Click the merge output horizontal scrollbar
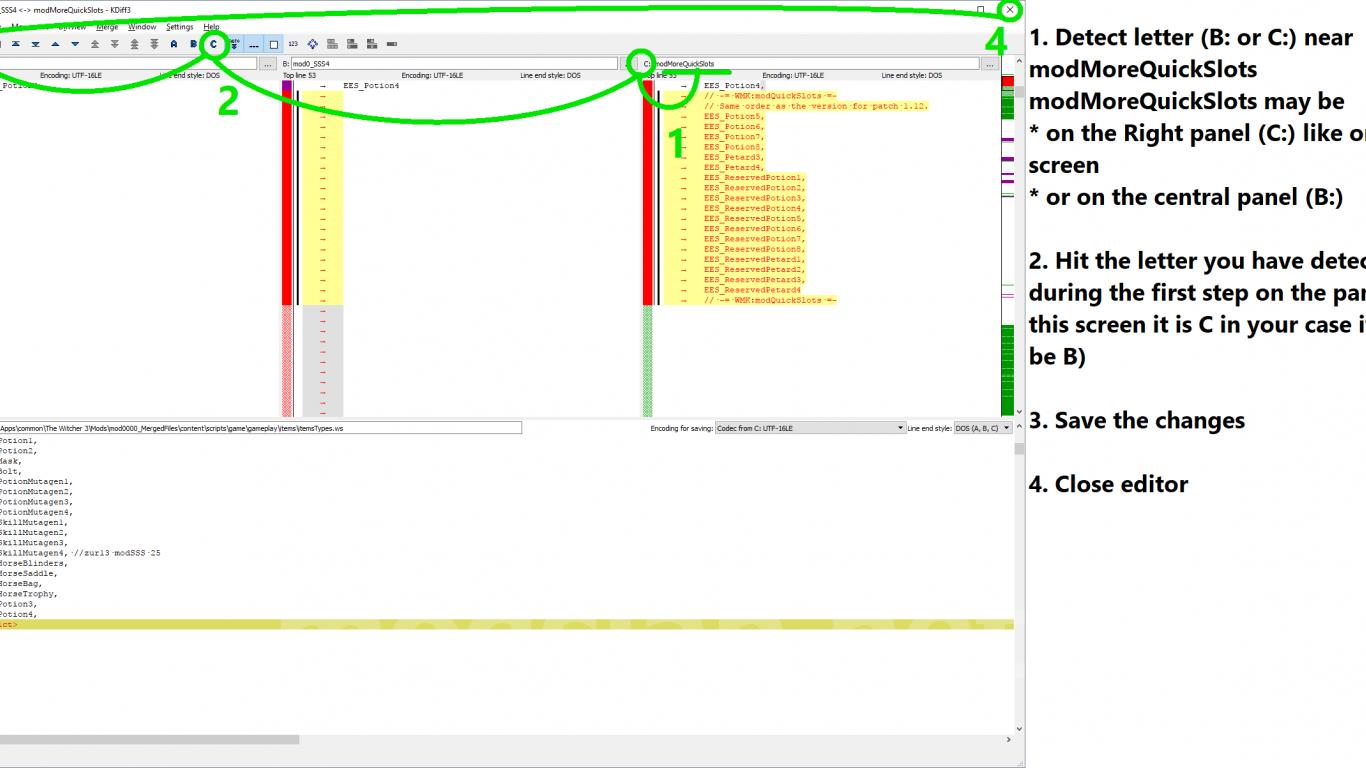This screenshot has height=768, width=1366. click(506, 740)
